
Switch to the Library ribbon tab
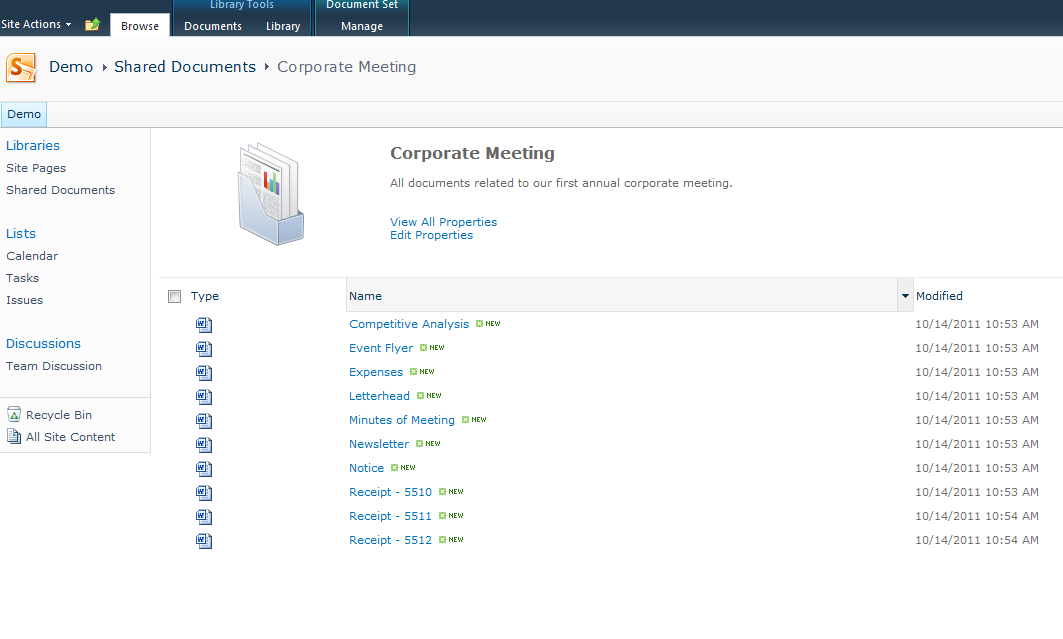[282, 26]
